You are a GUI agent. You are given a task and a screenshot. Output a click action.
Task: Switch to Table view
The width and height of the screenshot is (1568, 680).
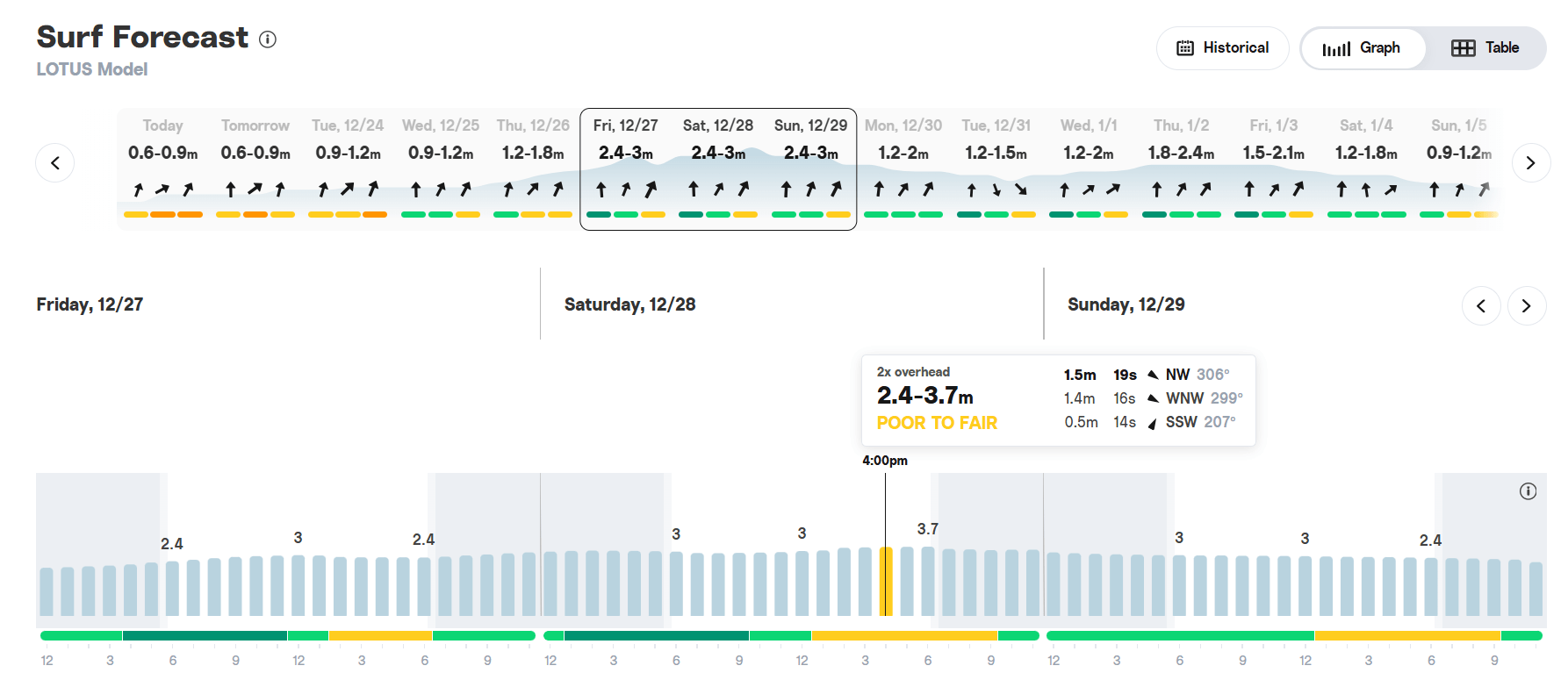click(x=1485, y=48)
